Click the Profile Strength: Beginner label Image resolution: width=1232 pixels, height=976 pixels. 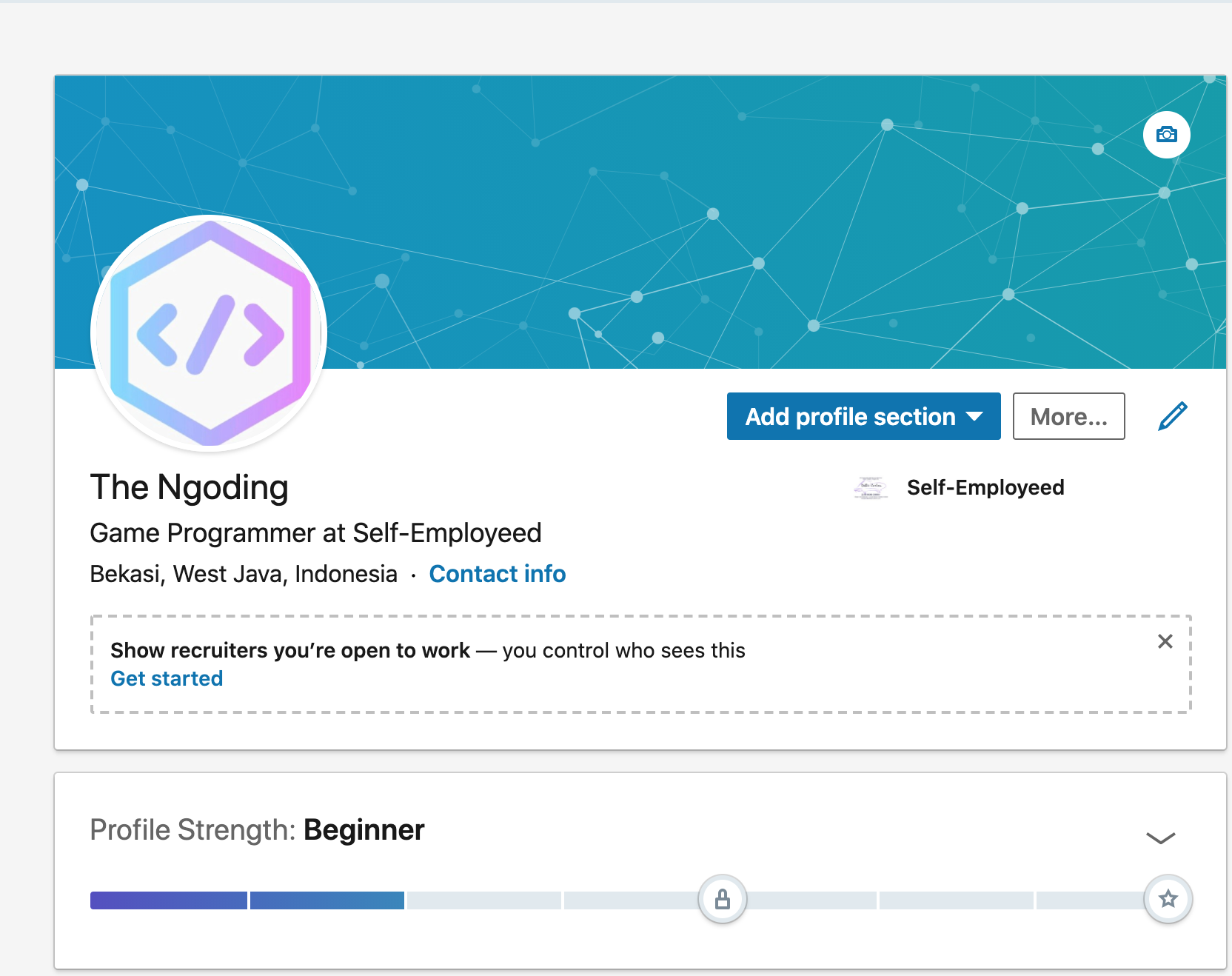click(256, 829)
